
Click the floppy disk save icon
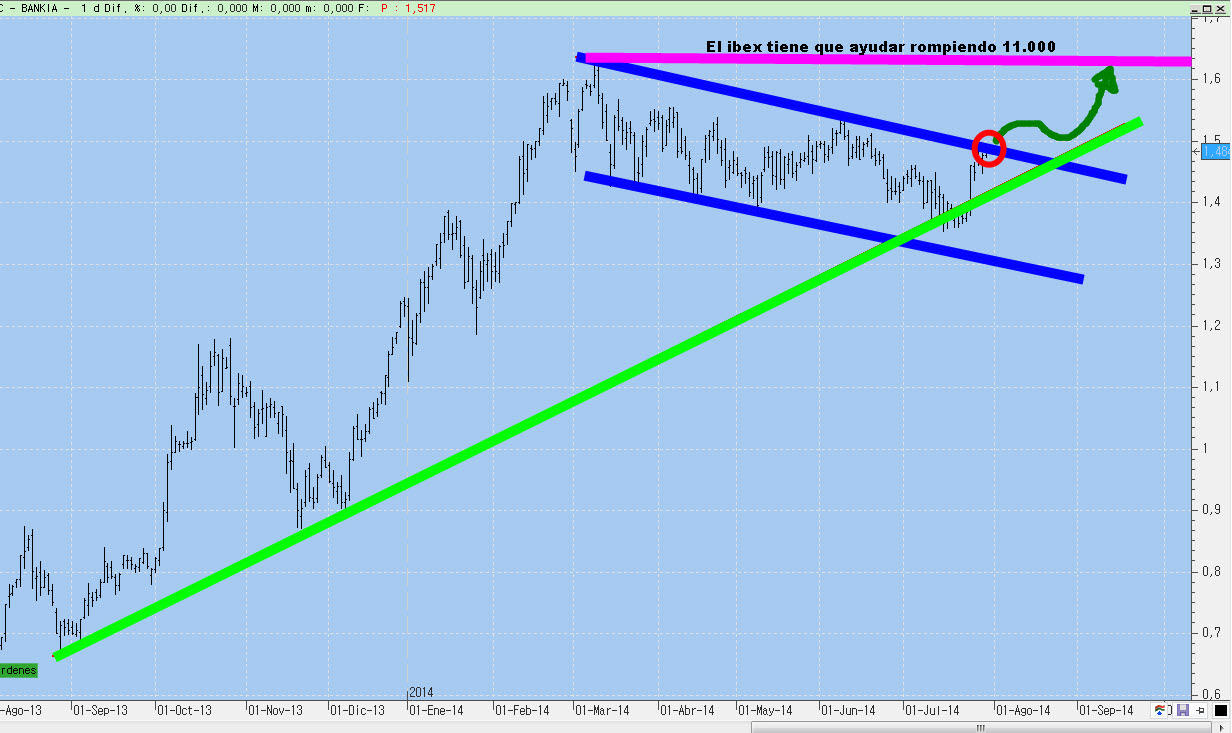point(1184,710)
